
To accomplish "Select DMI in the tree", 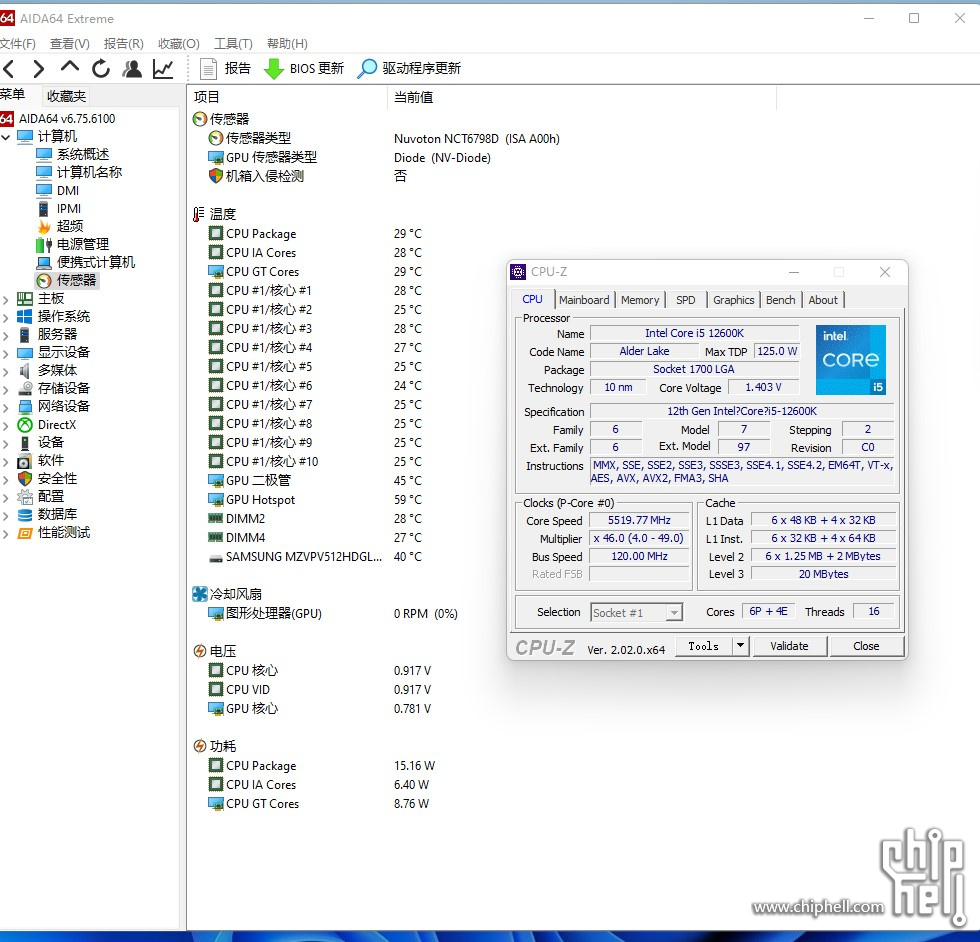I will [x=68, y=191].
